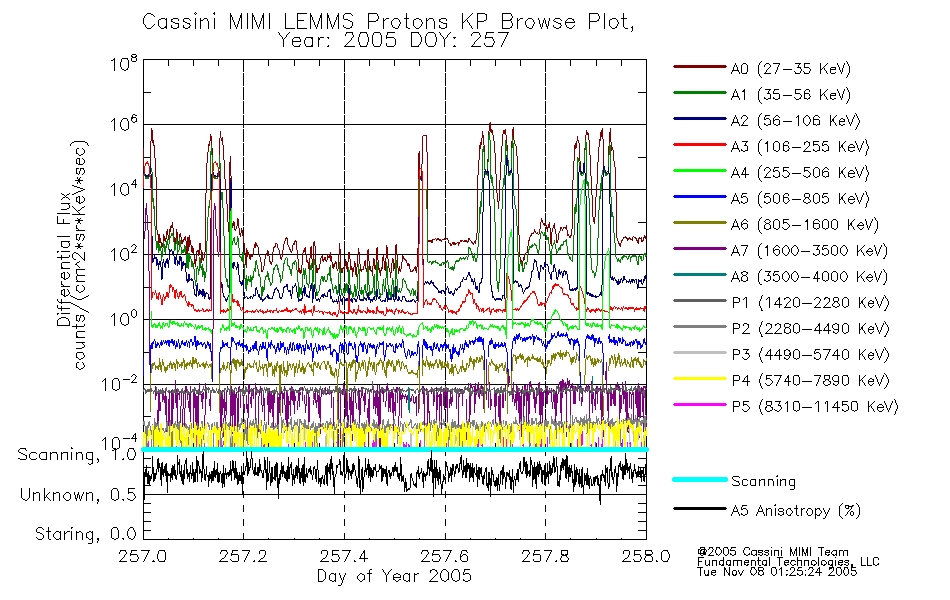Click the P4 (5740-7890 KeV) legend label
Image resolution: width=950 pixels, height=600 pixels.
click(810, 381)
